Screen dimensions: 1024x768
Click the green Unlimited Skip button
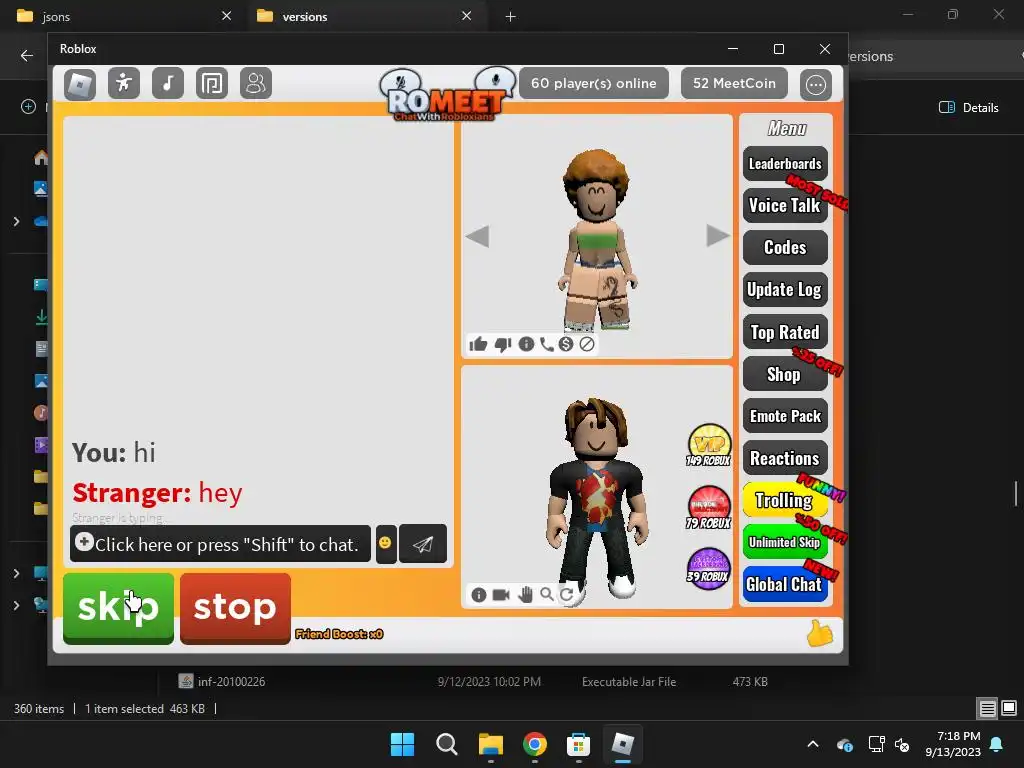[x=785, y=542]
